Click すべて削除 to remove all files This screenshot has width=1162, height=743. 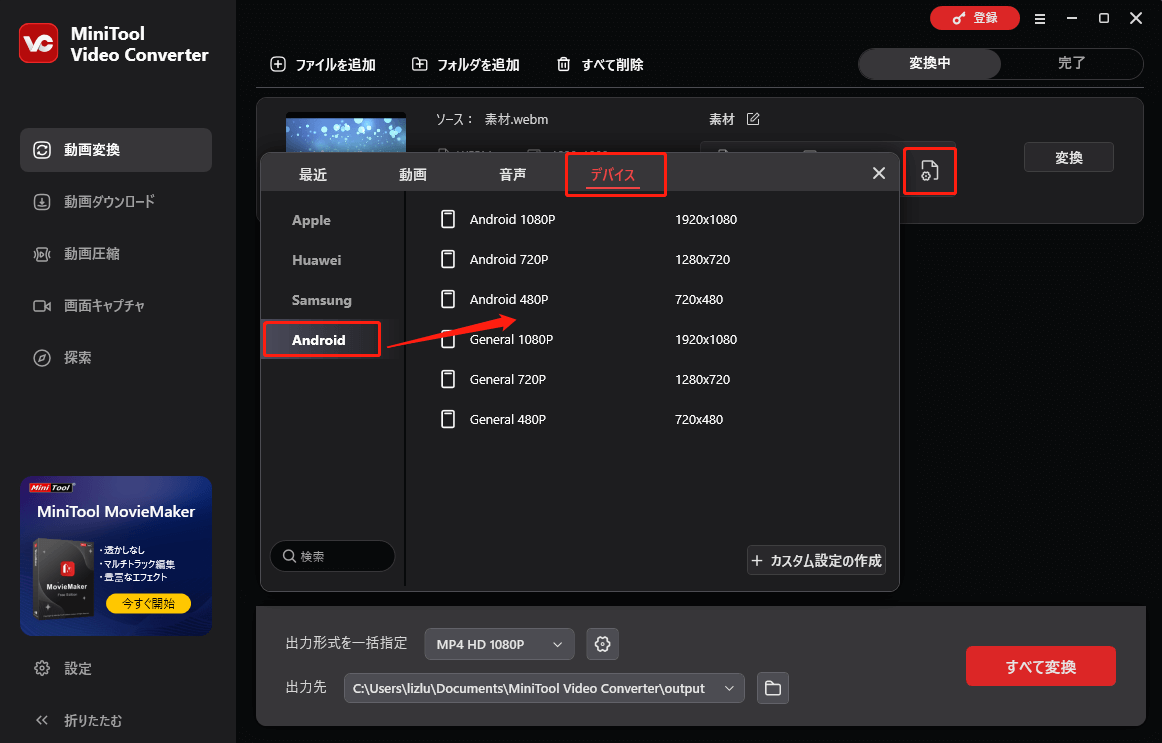click(600, 64)
